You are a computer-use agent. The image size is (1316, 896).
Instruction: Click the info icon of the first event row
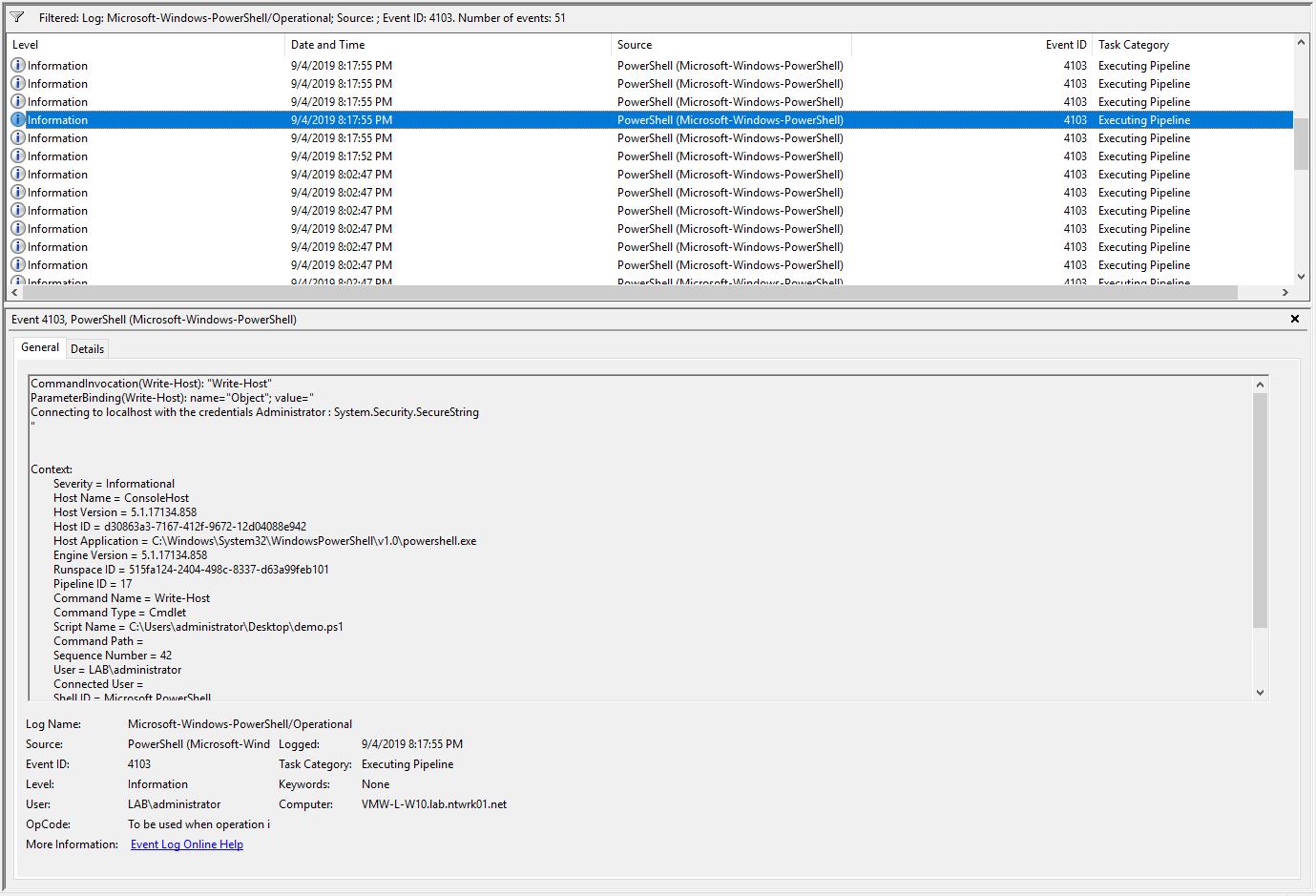click(18, 66)
